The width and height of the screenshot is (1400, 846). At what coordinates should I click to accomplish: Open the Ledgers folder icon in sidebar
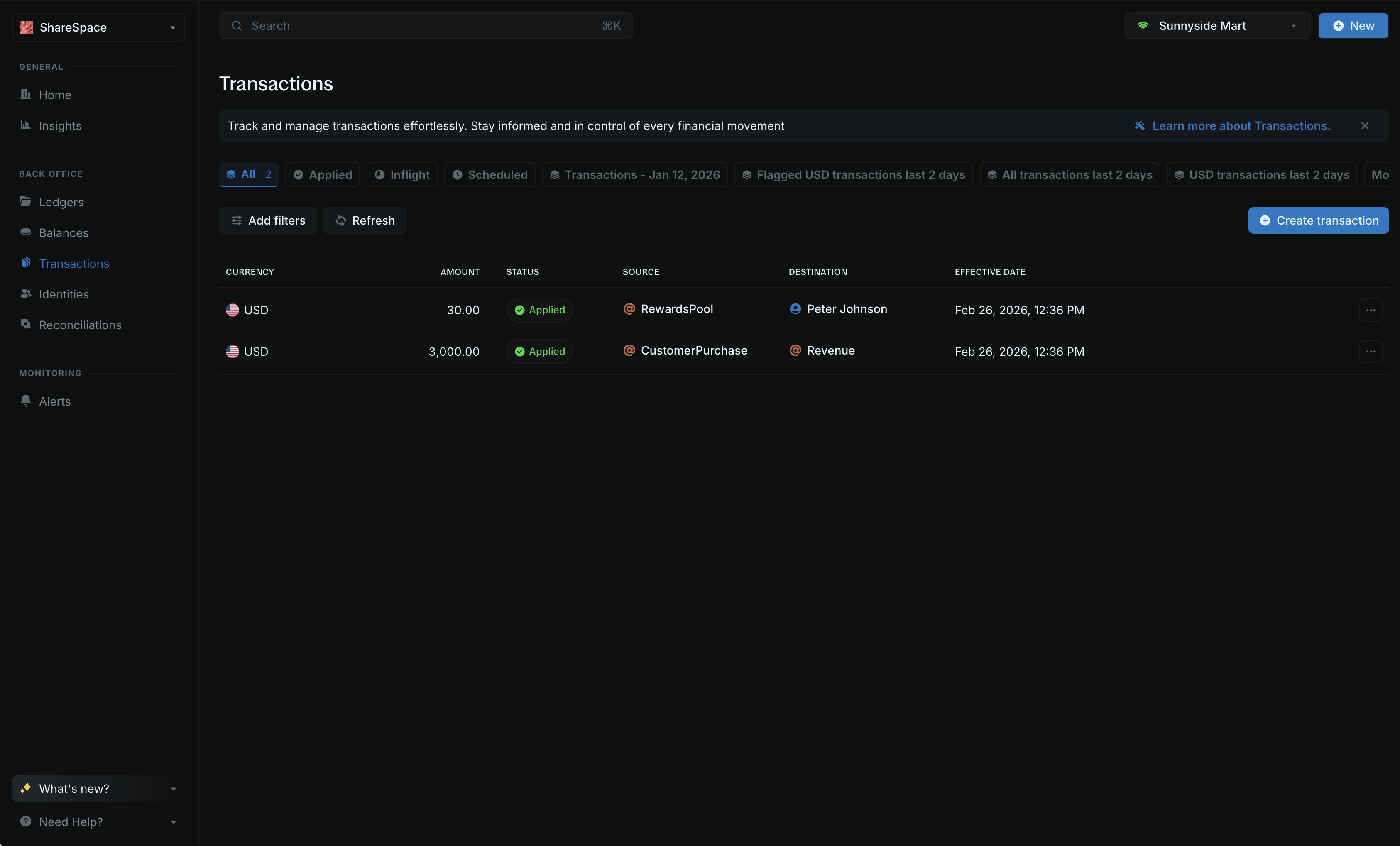pos(26,201)
